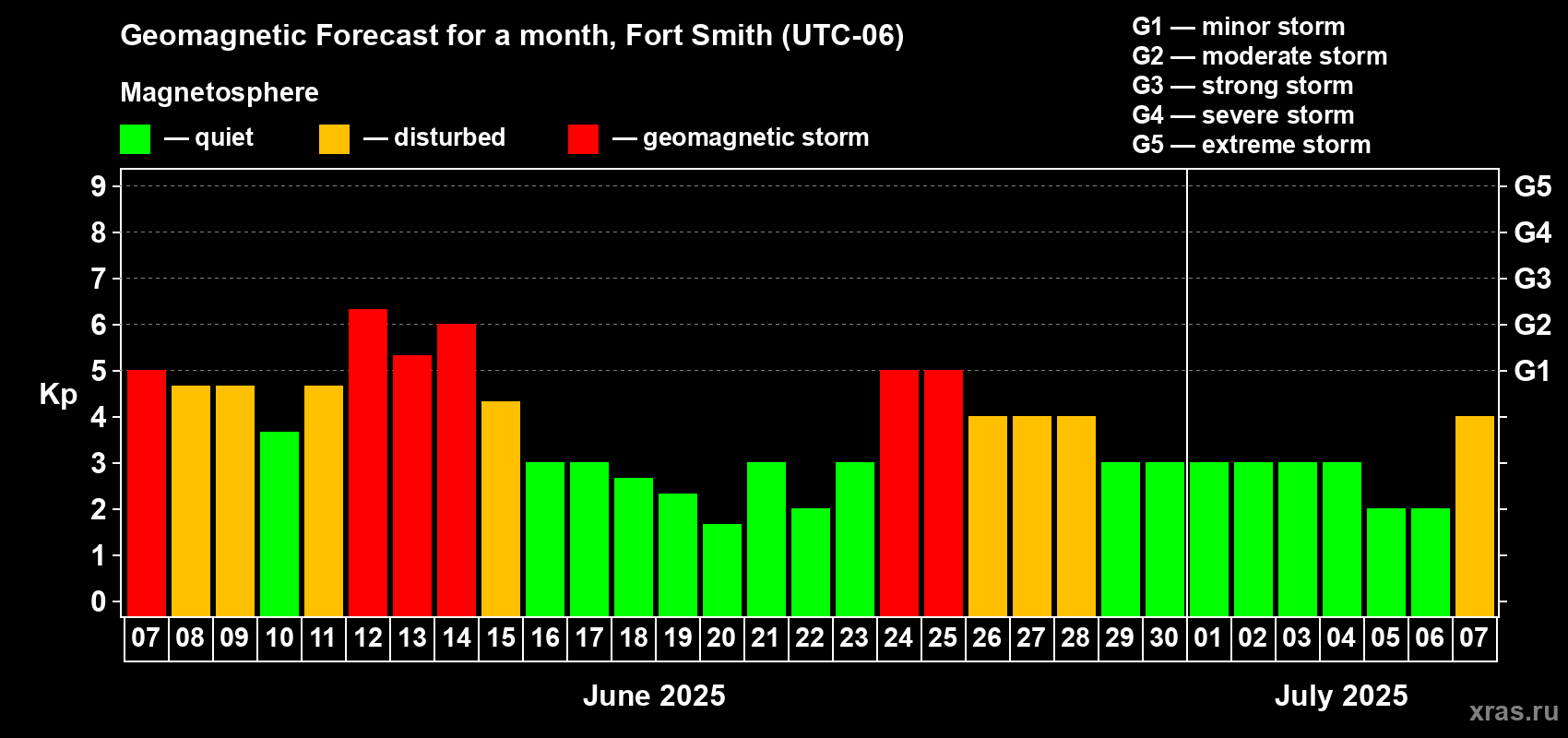The width and height of the screenshot is (1568, 738).
Task: Click the July 2025 month label
Action: [x=1341, y=696]
